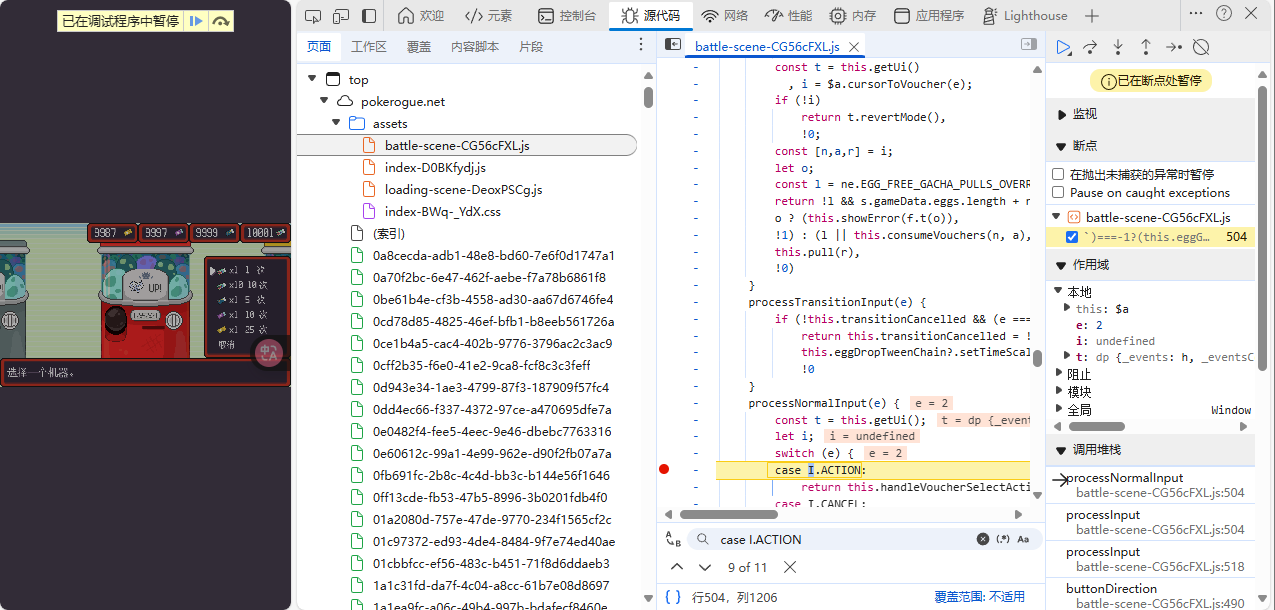Check Pause on caught exceptions
1275x610 pixels.
coord(1059,193)
